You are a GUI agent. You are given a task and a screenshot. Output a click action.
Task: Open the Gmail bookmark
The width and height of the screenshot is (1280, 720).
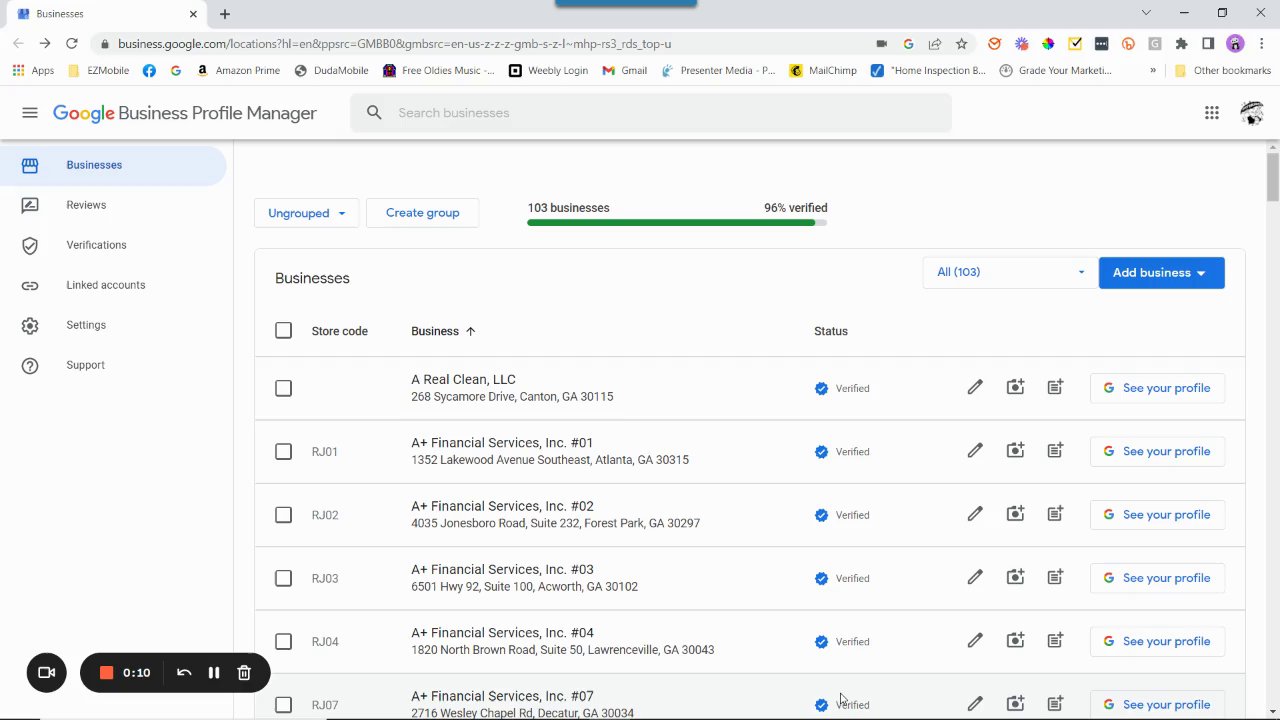tap(625, 71)
